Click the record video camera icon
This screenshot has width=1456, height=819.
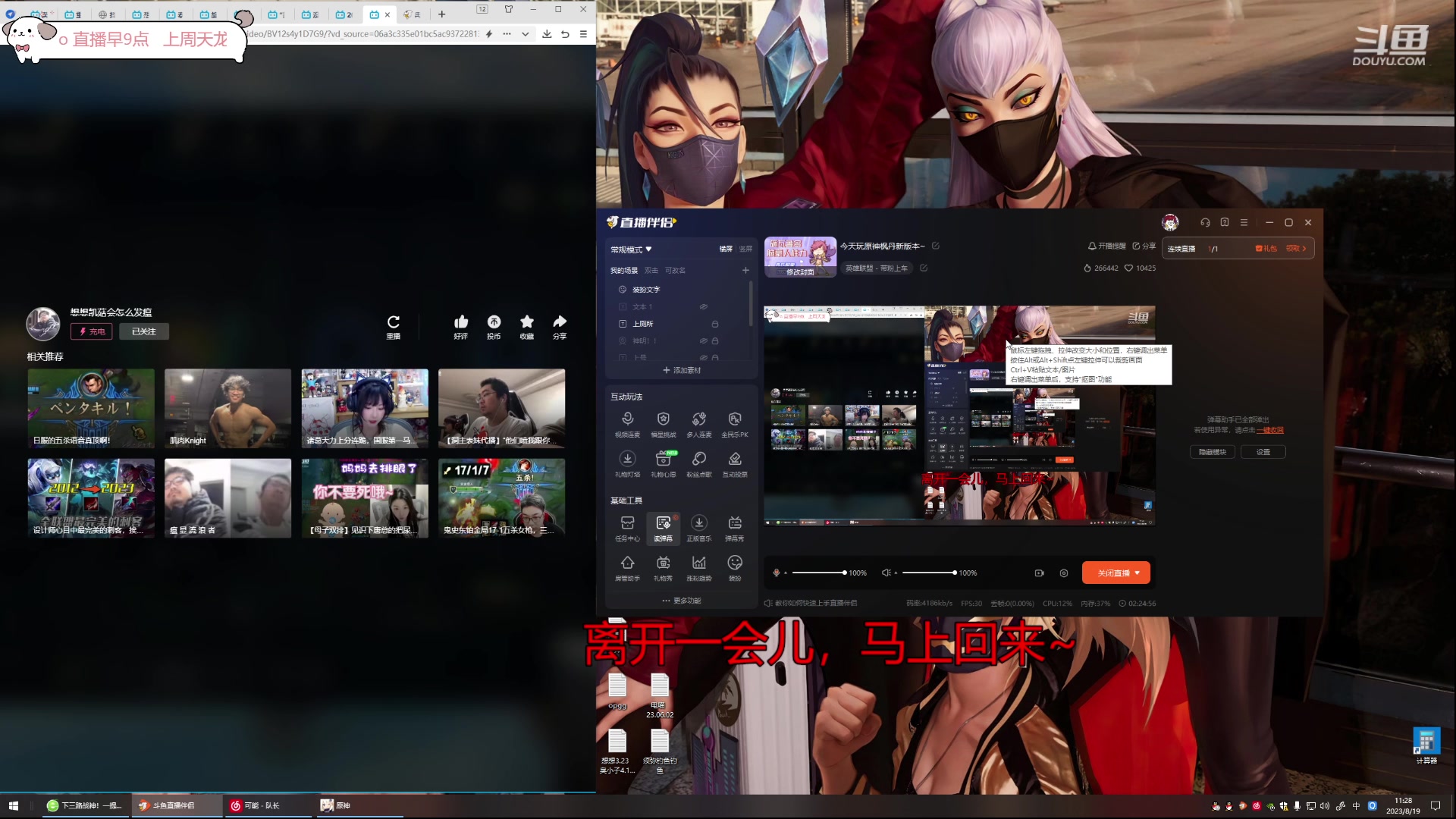(x=1039, y=573)
